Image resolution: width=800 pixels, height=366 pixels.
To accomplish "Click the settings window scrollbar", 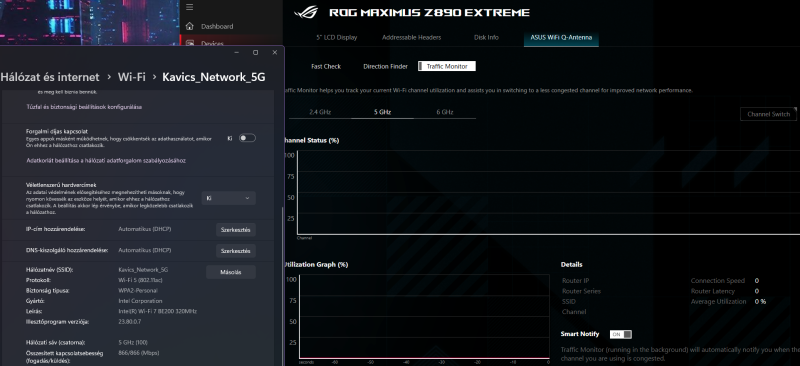I will coord(282,286).
